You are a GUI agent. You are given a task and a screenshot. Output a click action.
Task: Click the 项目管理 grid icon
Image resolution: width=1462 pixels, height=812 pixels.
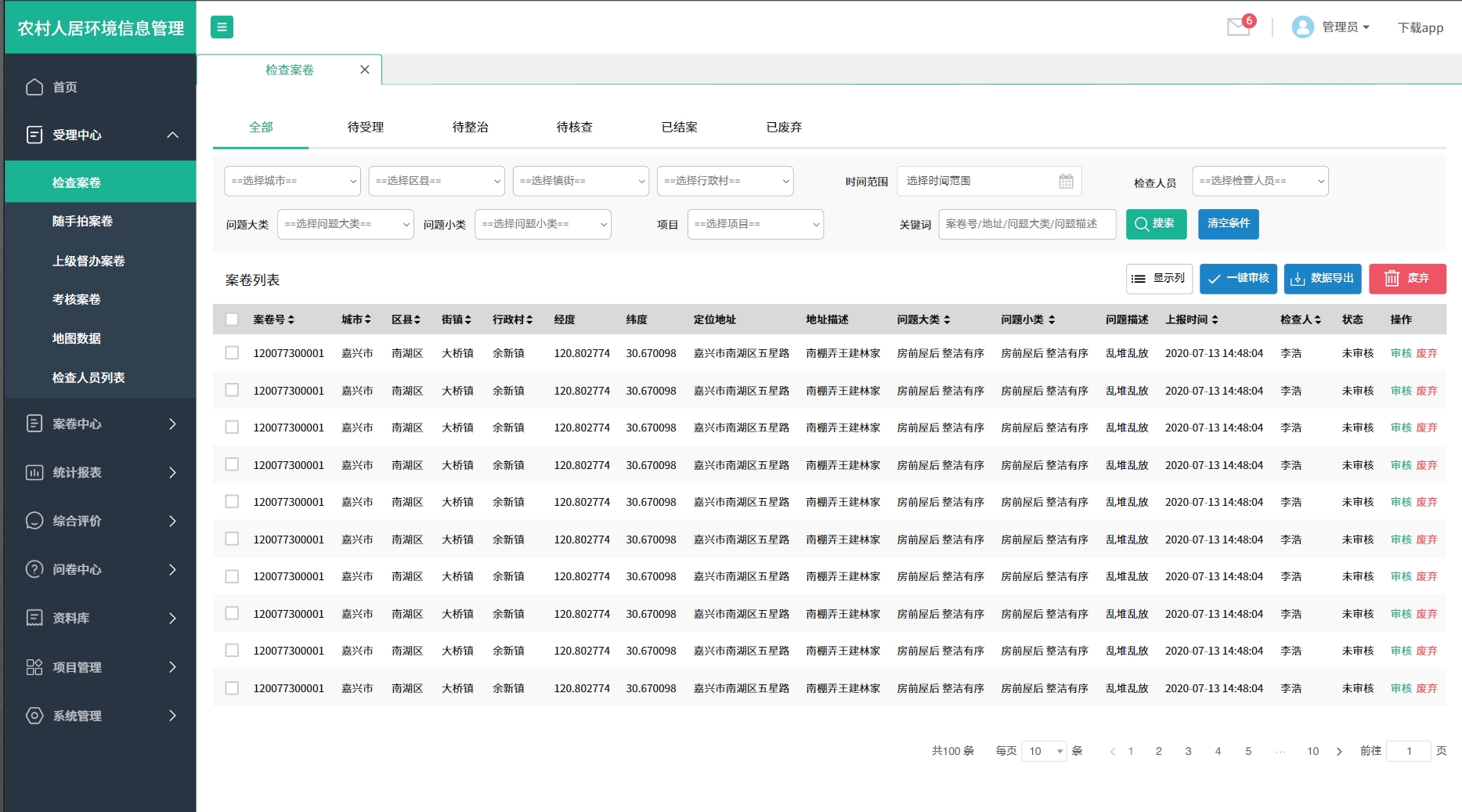coord(34,667)
